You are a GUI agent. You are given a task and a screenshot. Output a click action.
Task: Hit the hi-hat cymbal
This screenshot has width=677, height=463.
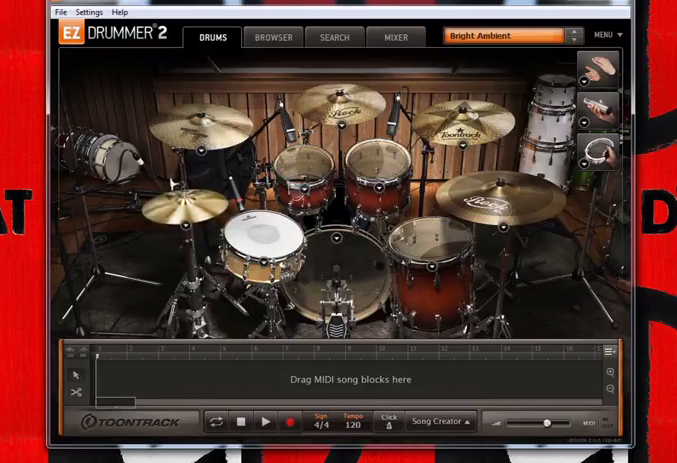click(185, 206)
